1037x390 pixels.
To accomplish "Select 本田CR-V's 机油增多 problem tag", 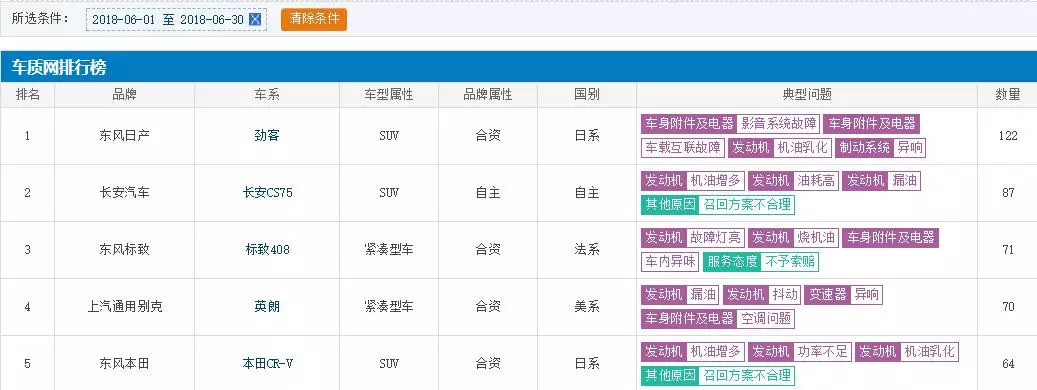I will [x=693, y=351].
